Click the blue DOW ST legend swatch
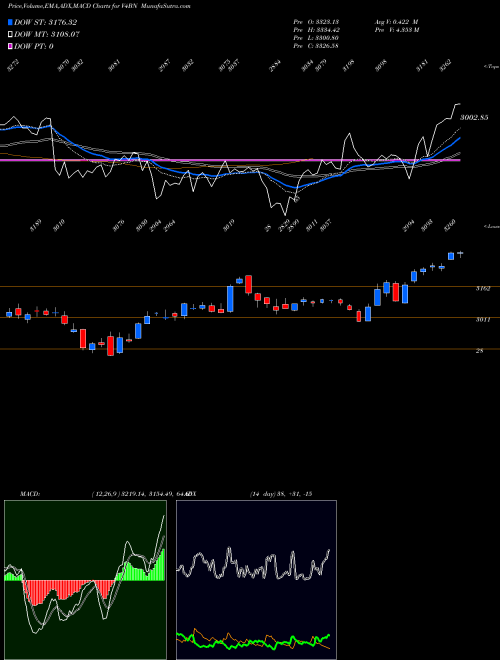 pyautogui.click(x=10, y=22)
